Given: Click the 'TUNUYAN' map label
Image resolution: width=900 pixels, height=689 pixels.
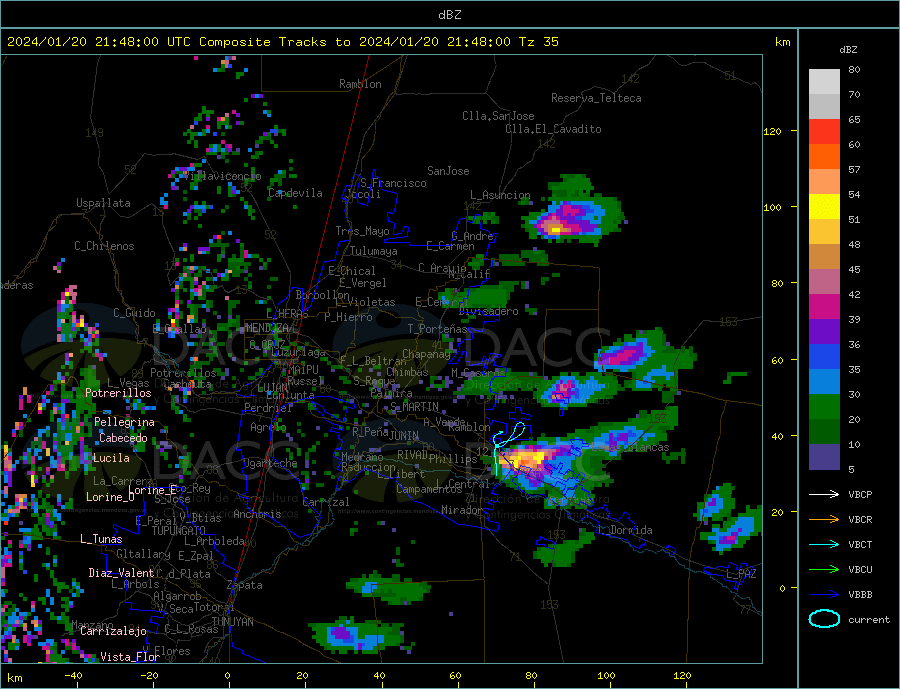Looking at the screenshot, I should 233,622.
